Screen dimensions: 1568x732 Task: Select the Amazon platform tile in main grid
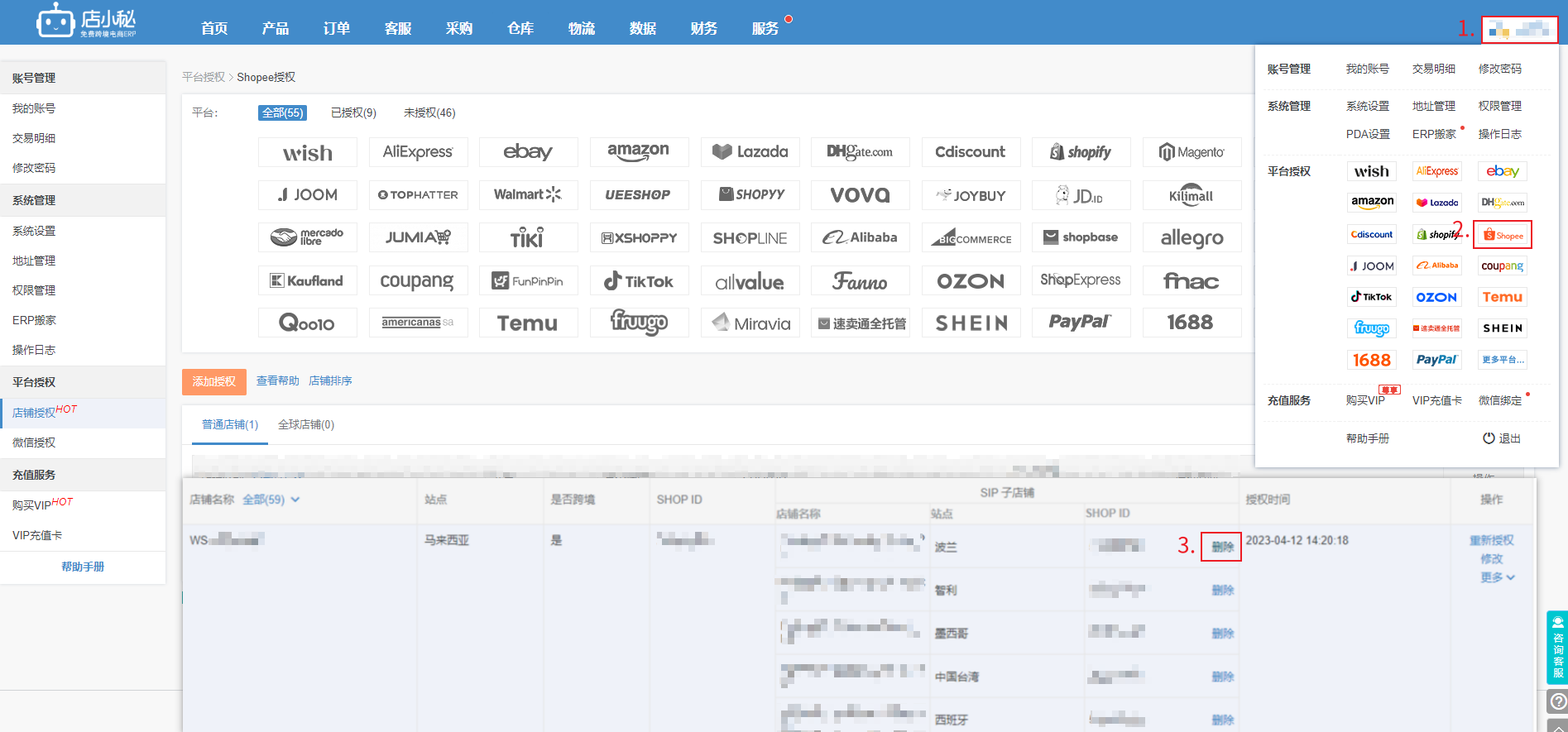pos(639,152)
